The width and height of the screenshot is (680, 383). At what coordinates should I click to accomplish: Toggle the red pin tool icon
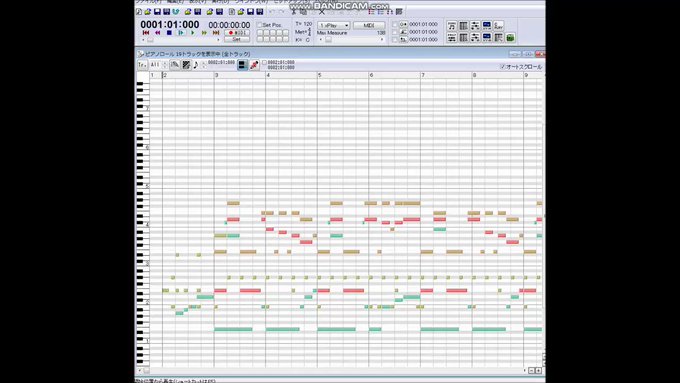click(254, 65)
